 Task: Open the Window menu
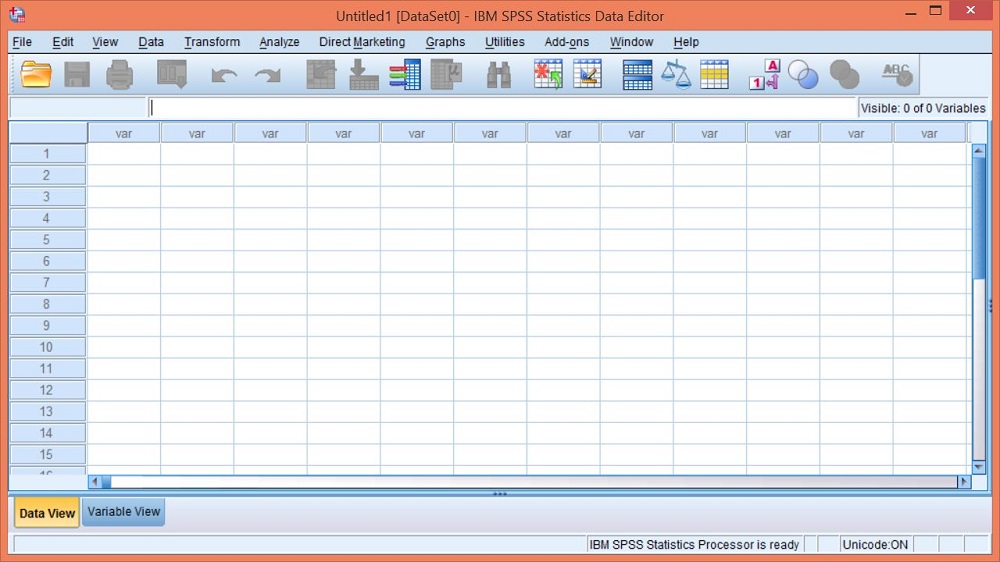631,42
